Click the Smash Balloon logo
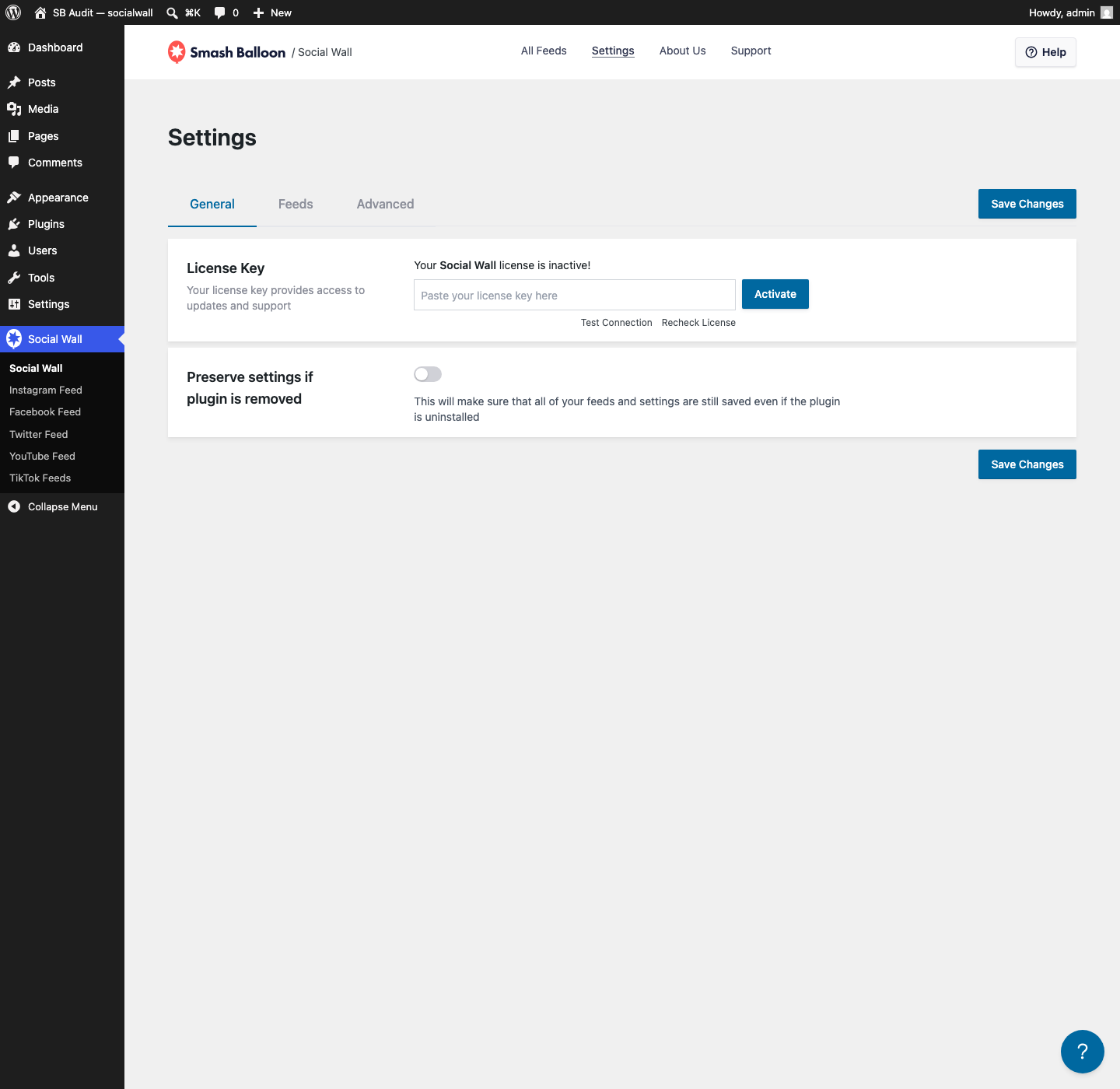Viewport: 1120px width, 1089px height. point(227,52)
